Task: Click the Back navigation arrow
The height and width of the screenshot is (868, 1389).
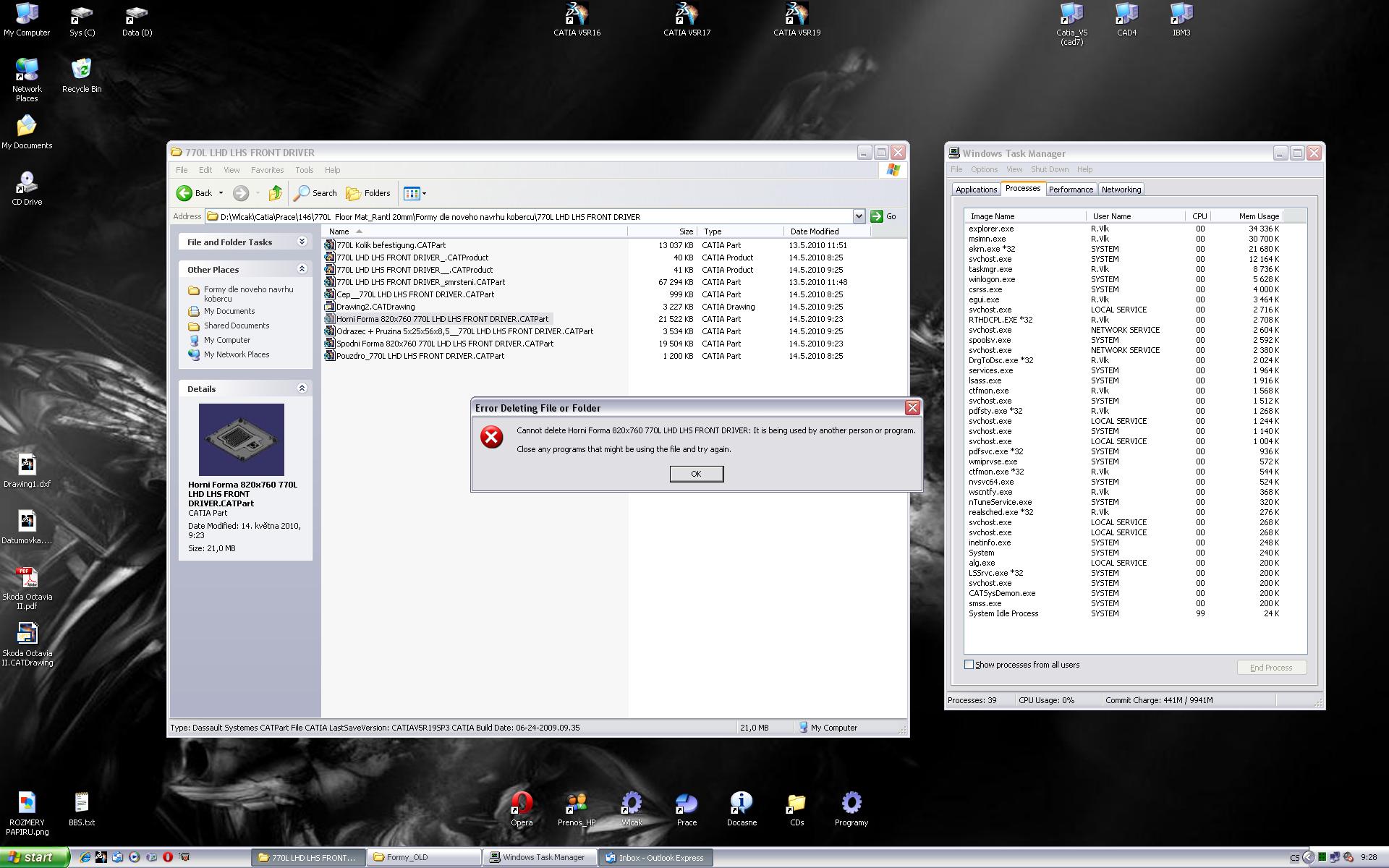Action: click(185, 193)
